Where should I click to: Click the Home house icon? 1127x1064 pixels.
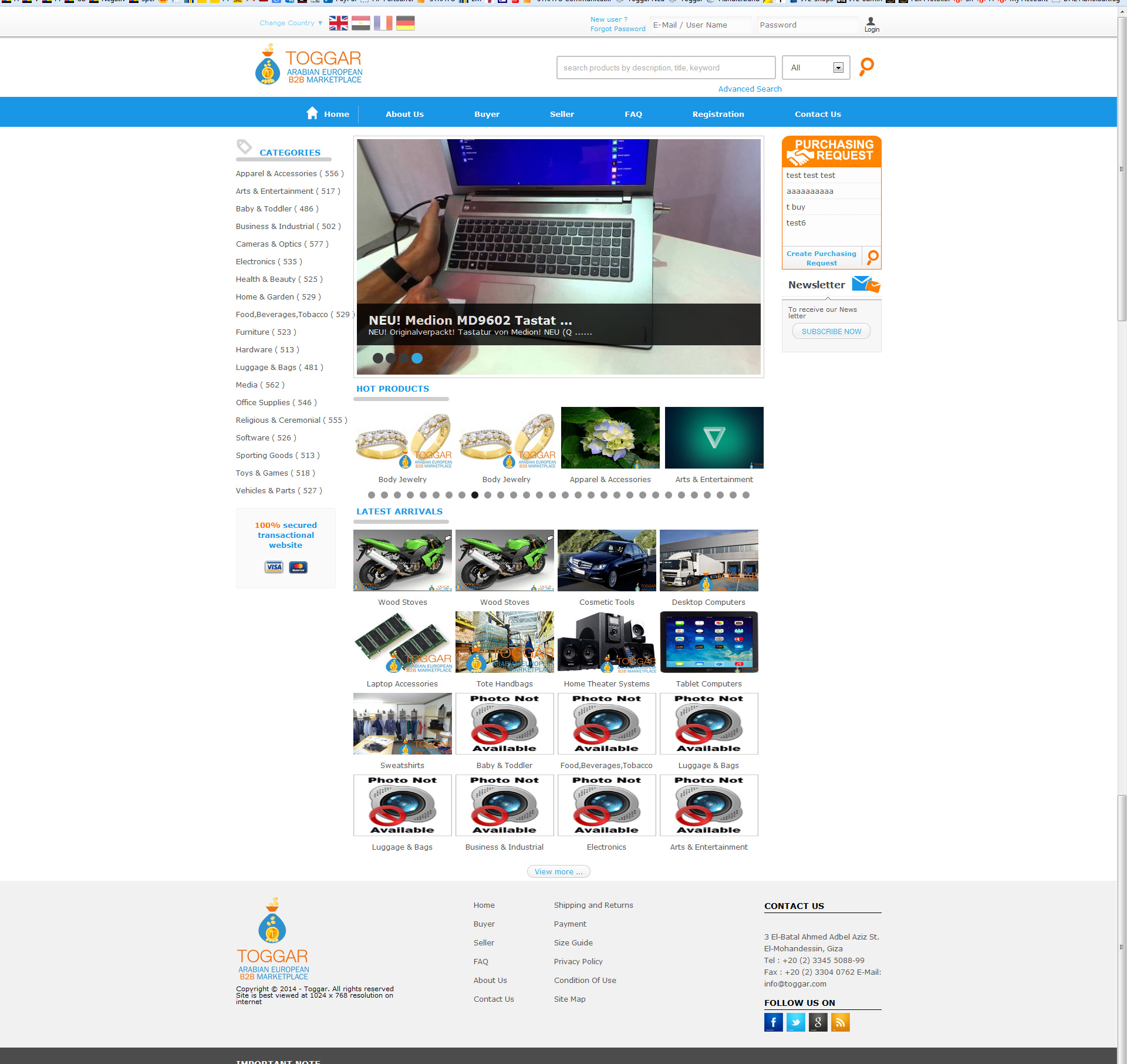click(312, 113)
